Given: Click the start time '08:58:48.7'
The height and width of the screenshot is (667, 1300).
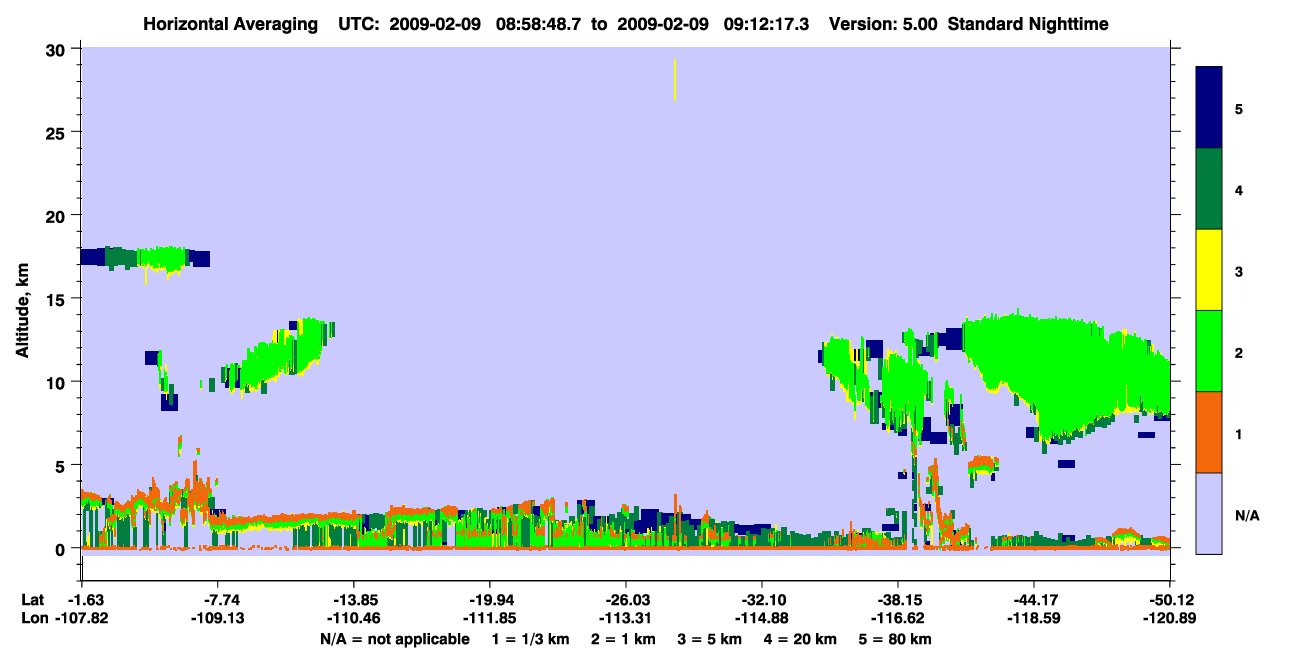Looking at the screenshot, I should tap(539, 23).
